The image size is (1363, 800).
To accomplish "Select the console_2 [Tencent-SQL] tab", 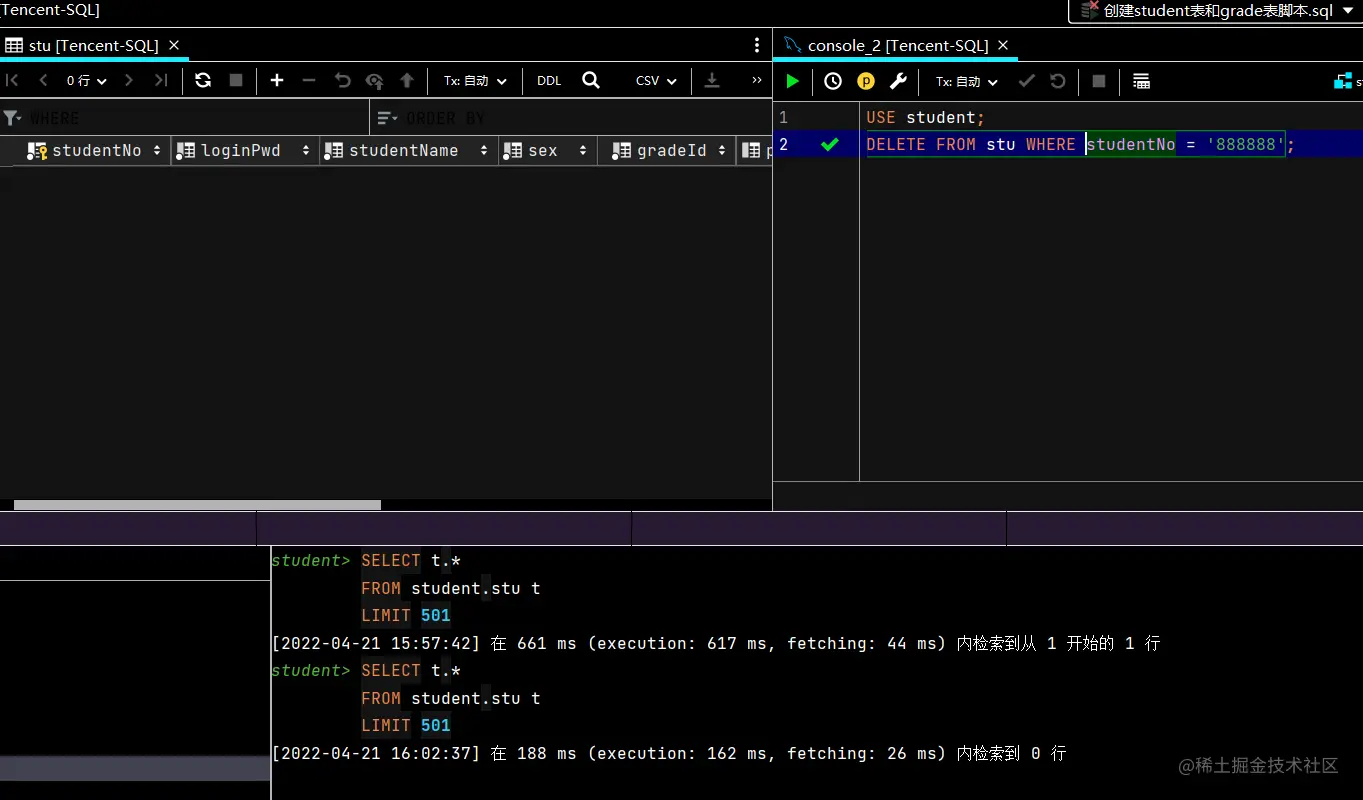I will pos(897,45).
